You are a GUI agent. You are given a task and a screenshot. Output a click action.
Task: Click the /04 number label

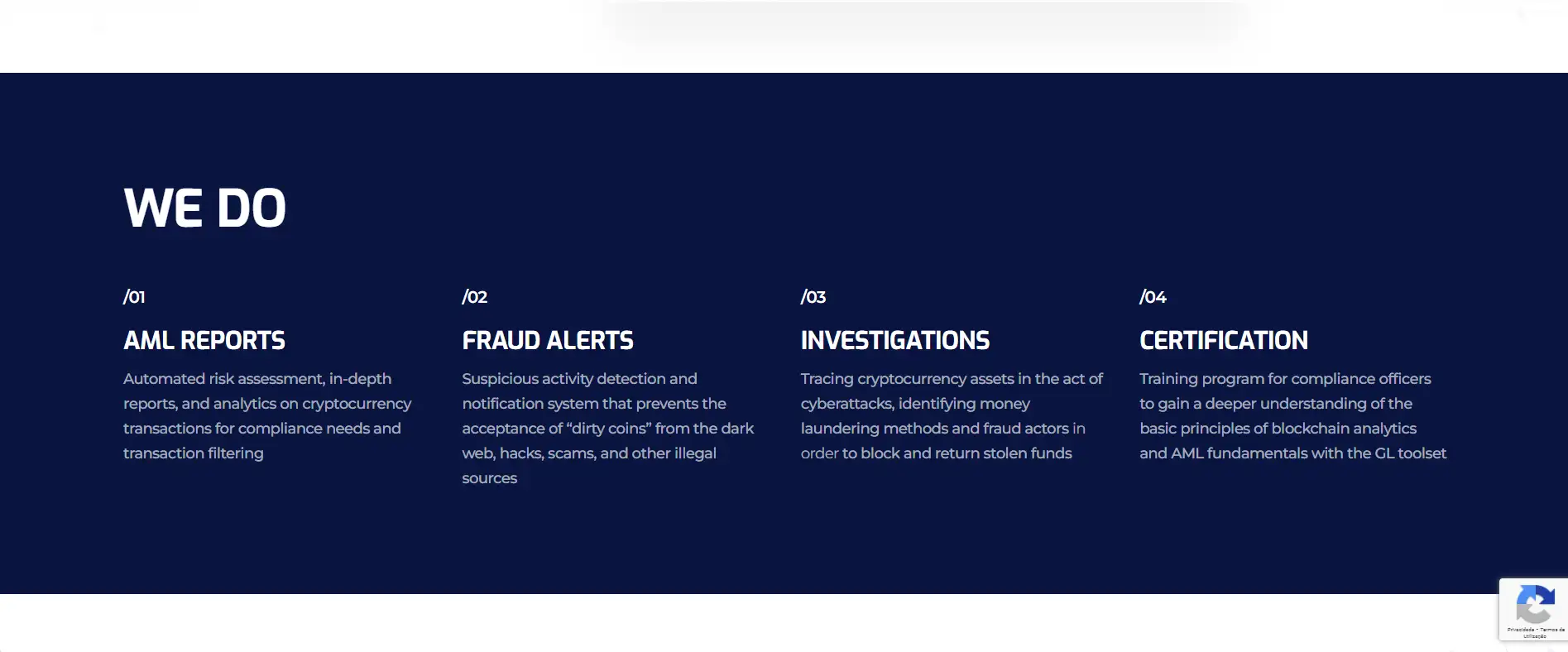click(1153, 297)
